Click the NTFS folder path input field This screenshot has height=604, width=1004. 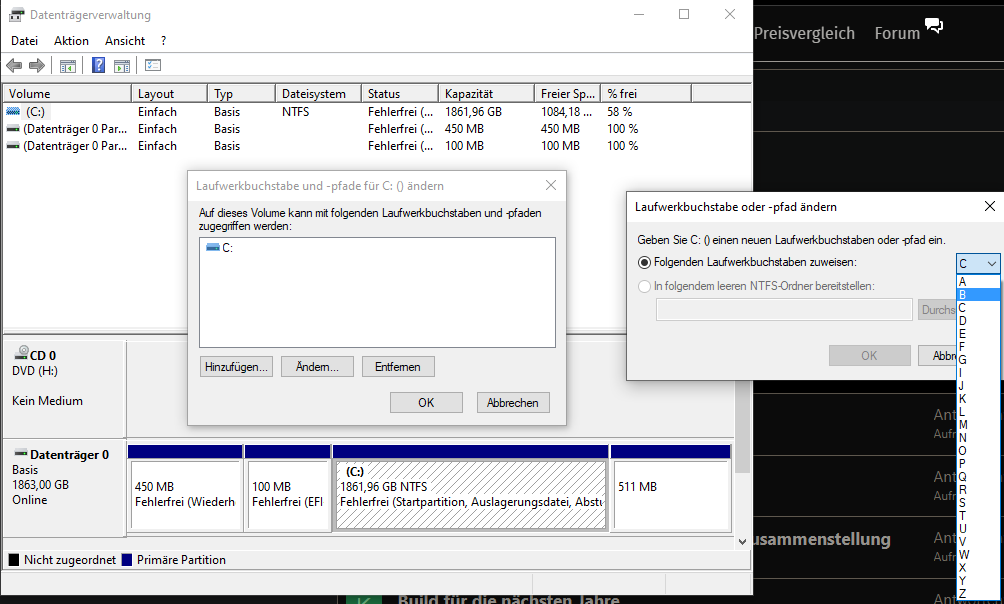784,310
